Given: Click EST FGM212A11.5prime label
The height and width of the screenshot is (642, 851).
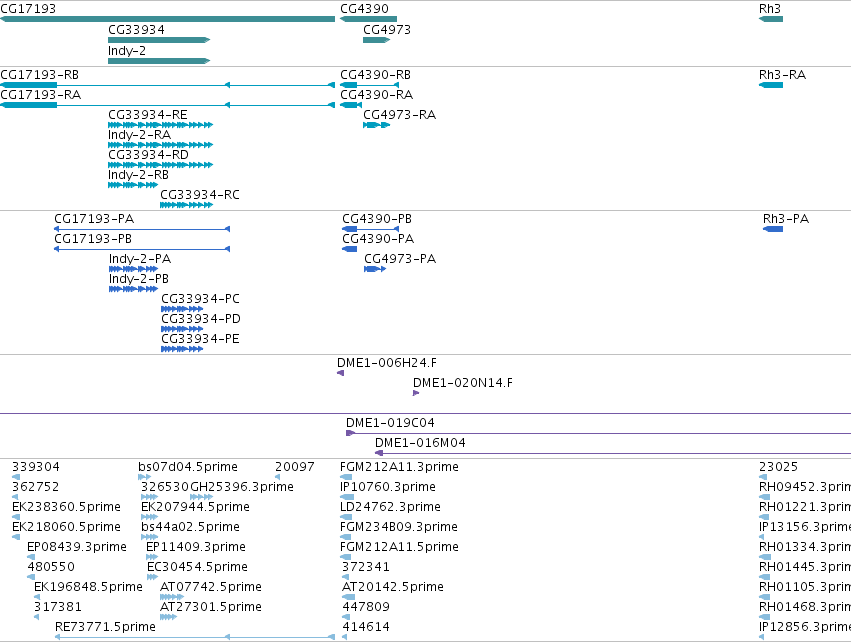Looking at the screenshot, I should (399, 547).
